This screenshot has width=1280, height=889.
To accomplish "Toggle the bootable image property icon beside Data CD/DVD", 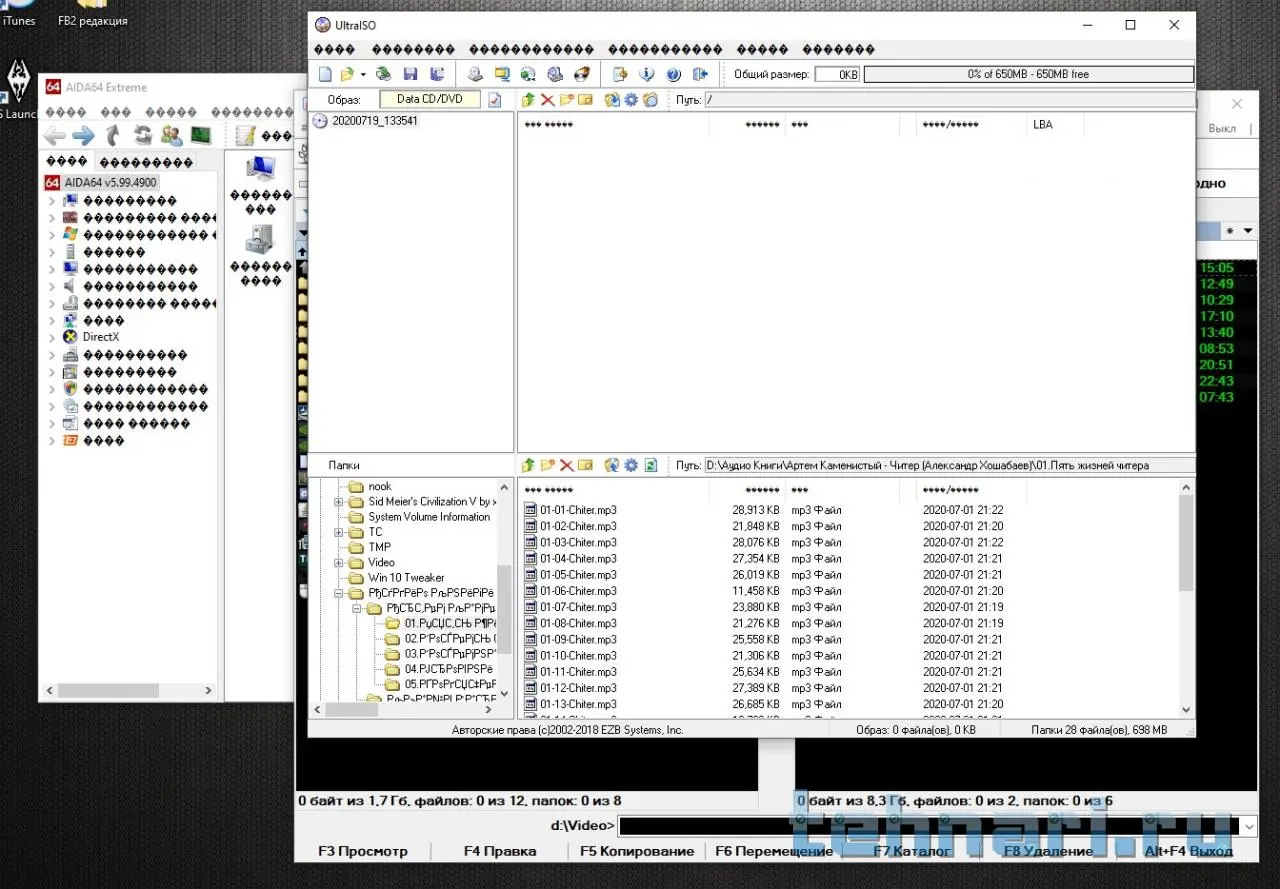I will tap(494, 99).
